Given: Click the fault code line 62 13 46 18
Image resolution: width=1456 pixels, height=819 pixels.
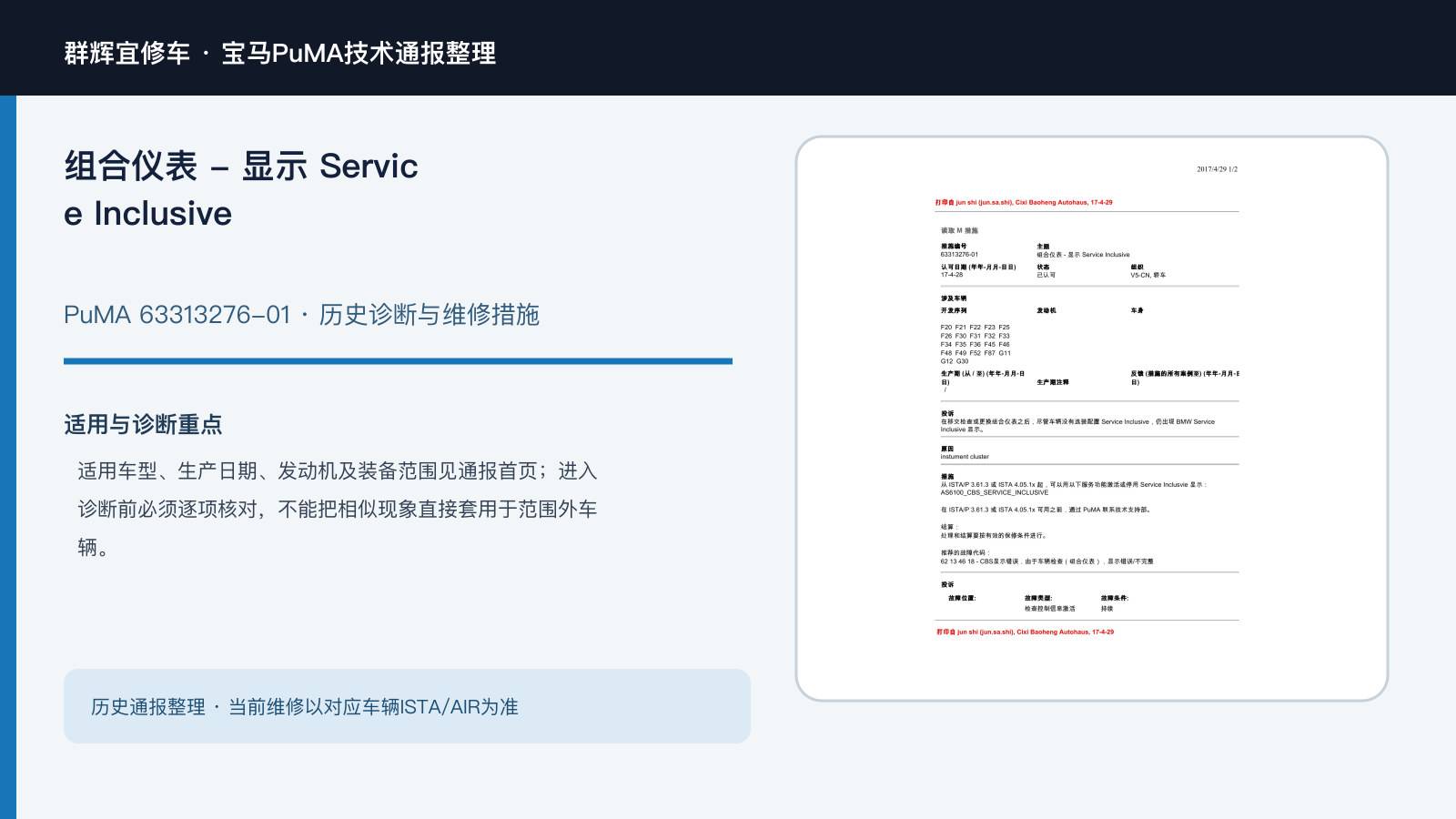Looking at the screenshot, I should [x=1046, y=561].
